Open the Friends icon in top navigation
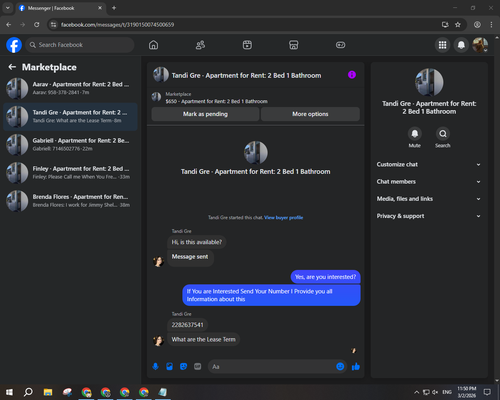 coord(200,45)
